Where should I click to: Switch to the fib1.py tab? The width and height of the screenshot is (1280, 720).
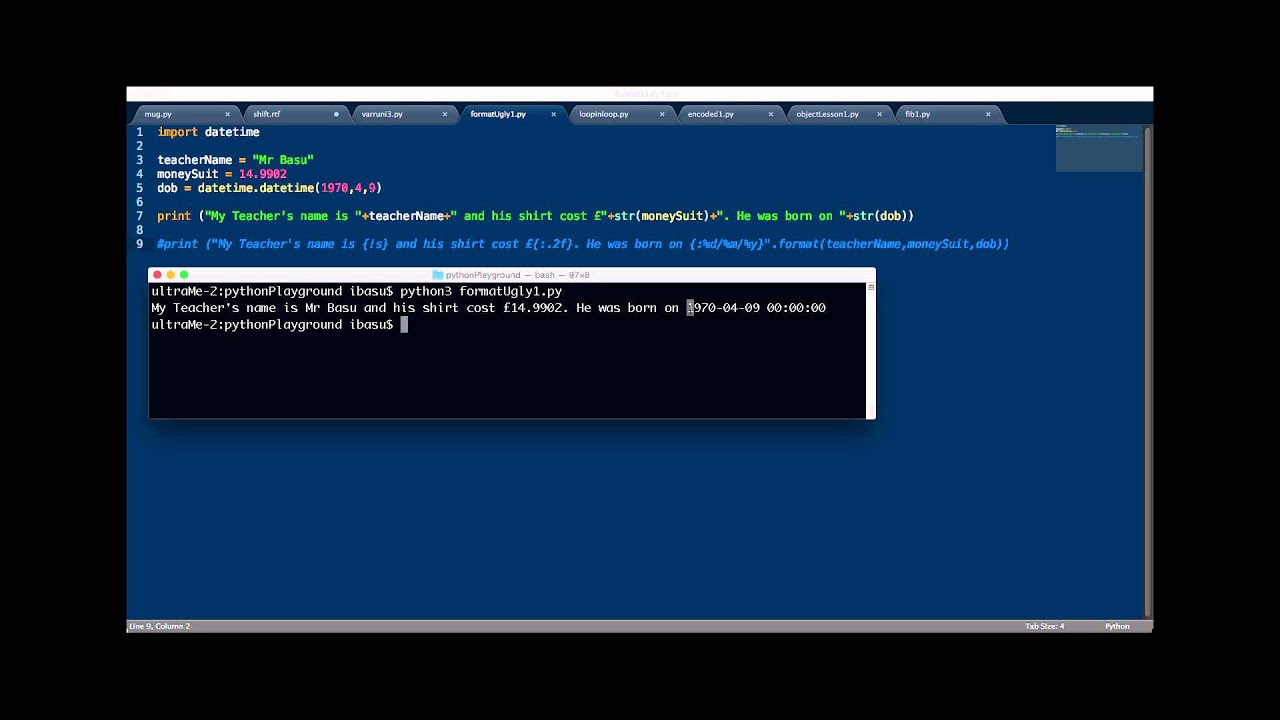[918, 114]
